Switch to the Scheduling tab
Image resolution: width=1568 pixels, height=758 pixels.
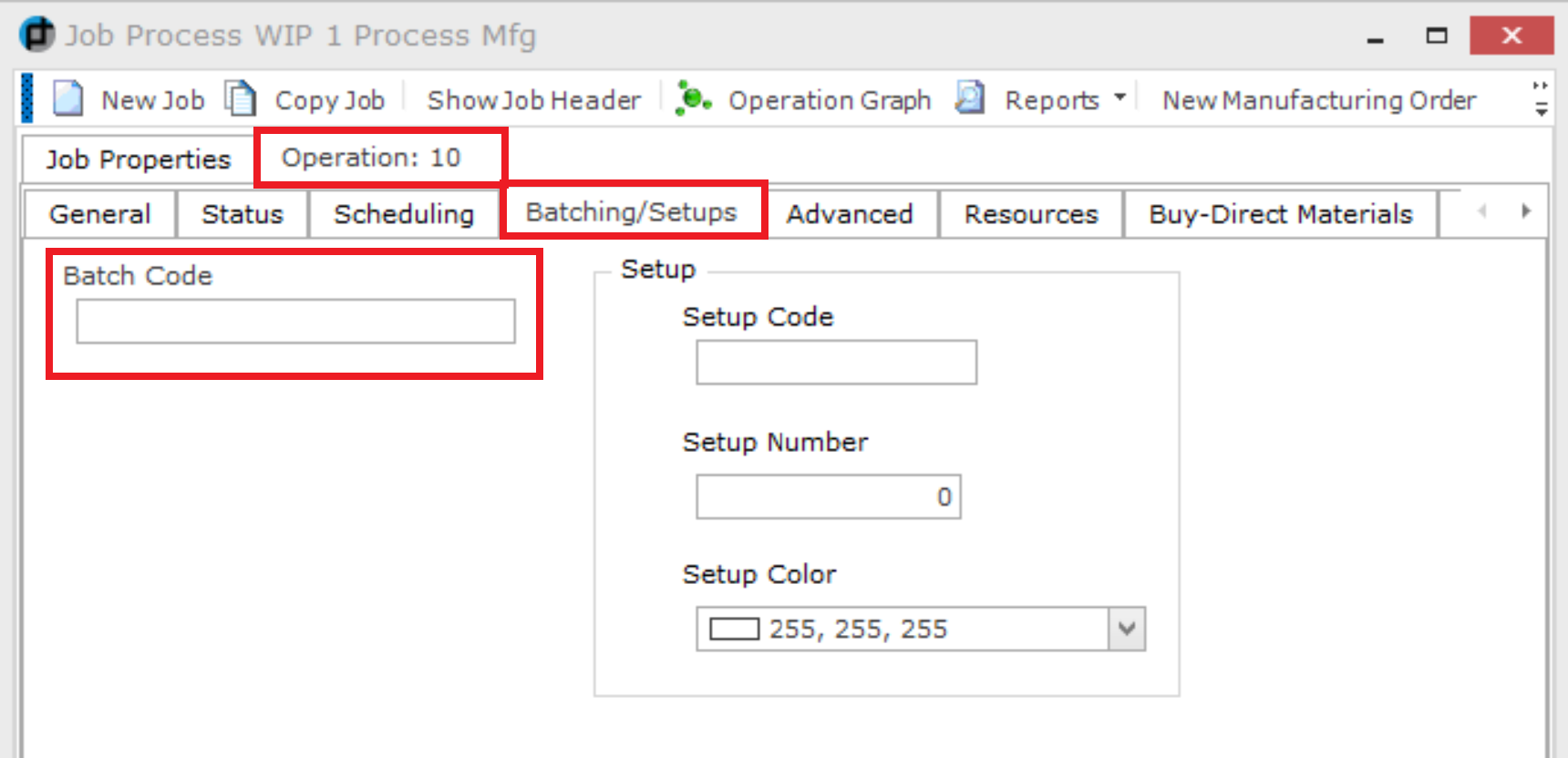404,214
